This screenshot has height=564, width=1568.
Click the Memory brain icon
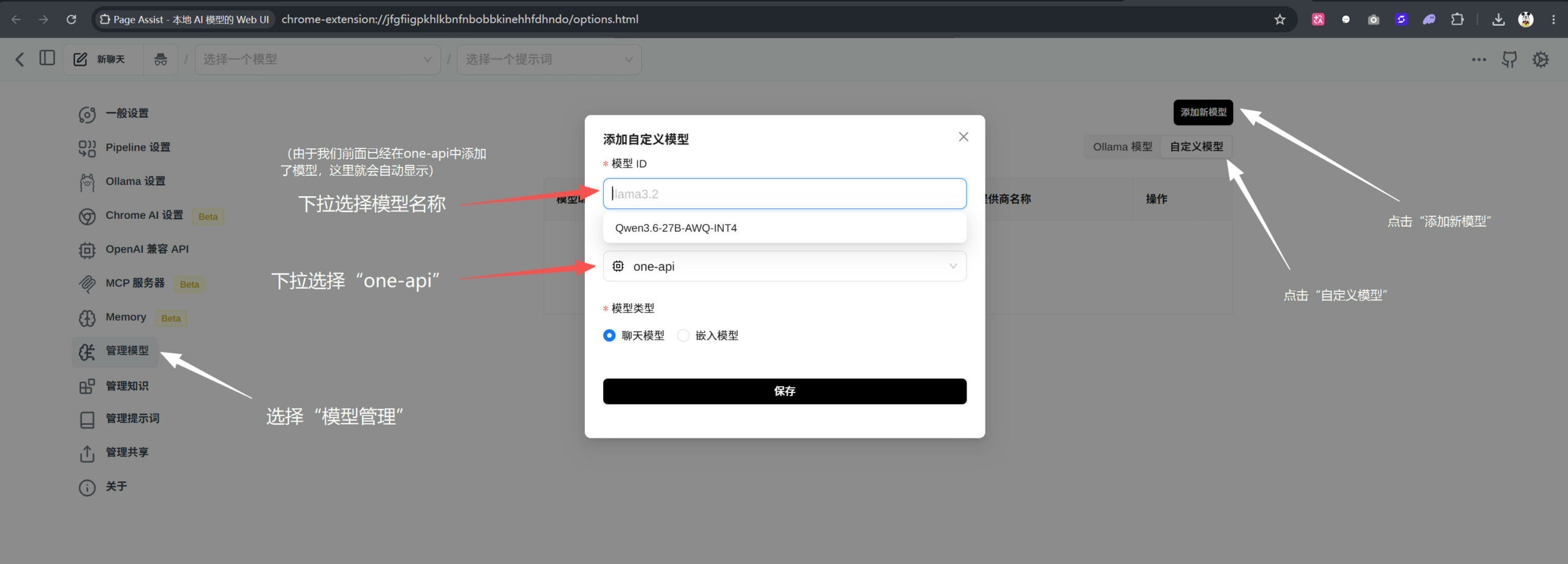tap(87, 318)
